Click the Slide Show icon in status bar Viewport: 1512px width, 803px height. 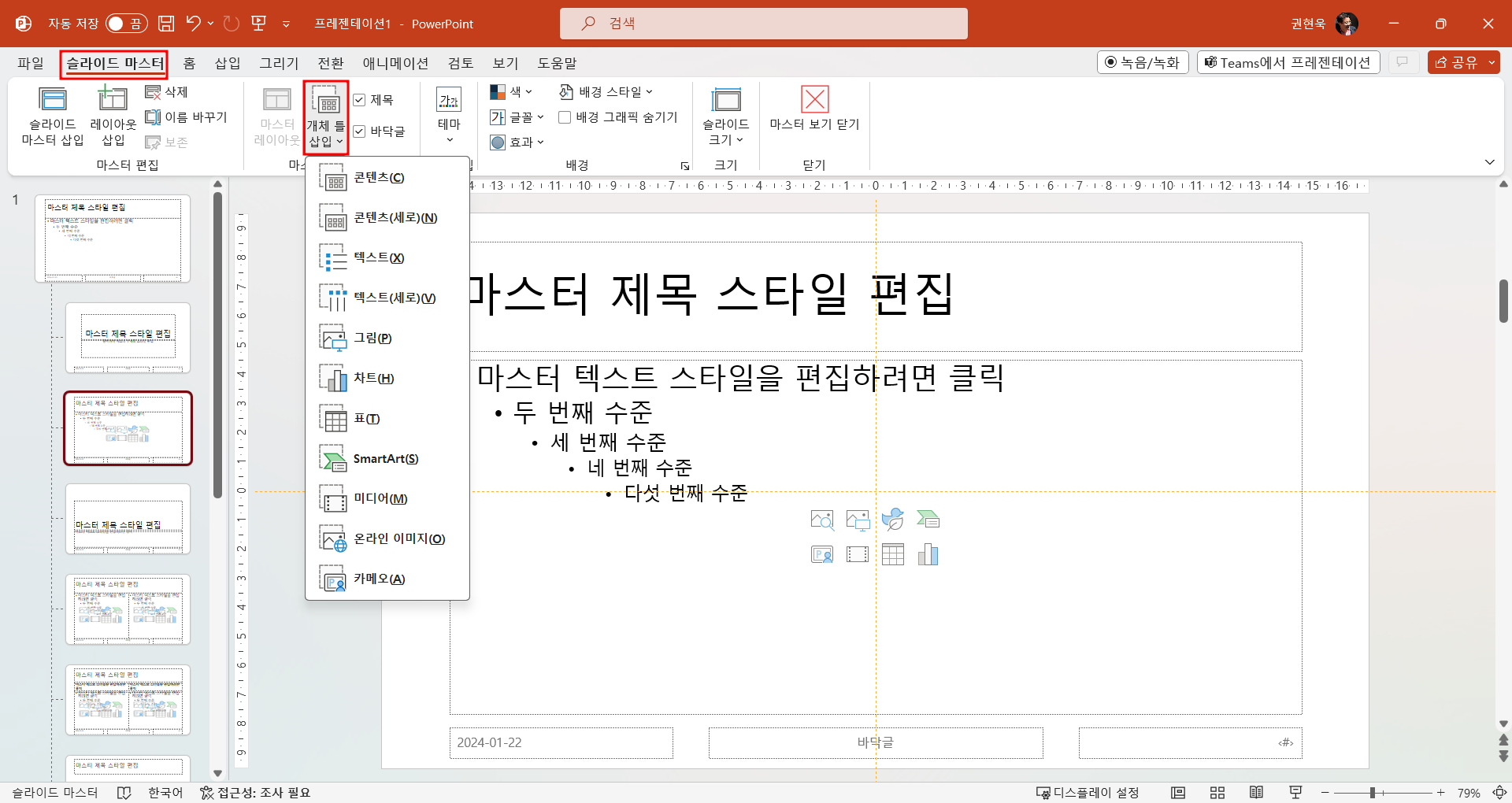[1295, 793]
